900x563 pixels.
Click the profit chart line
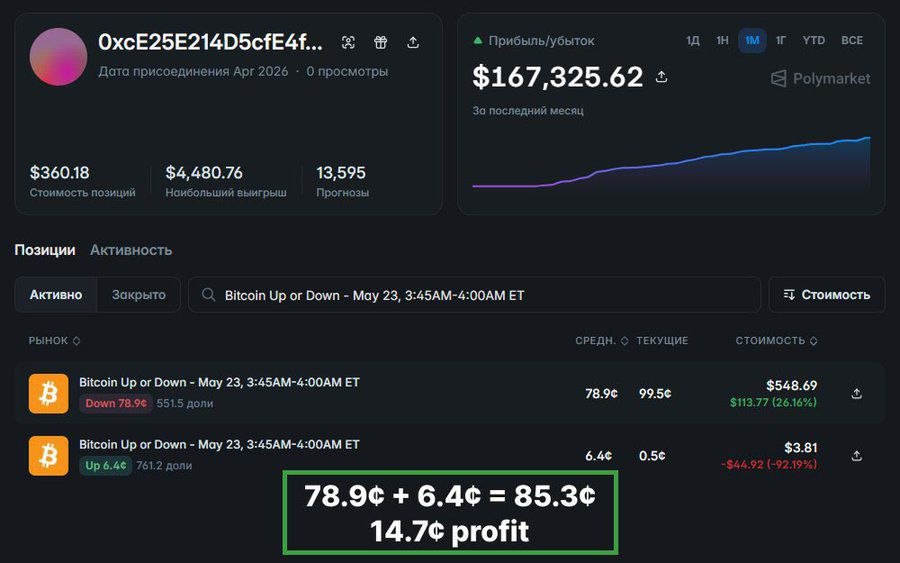click(670, 164)
